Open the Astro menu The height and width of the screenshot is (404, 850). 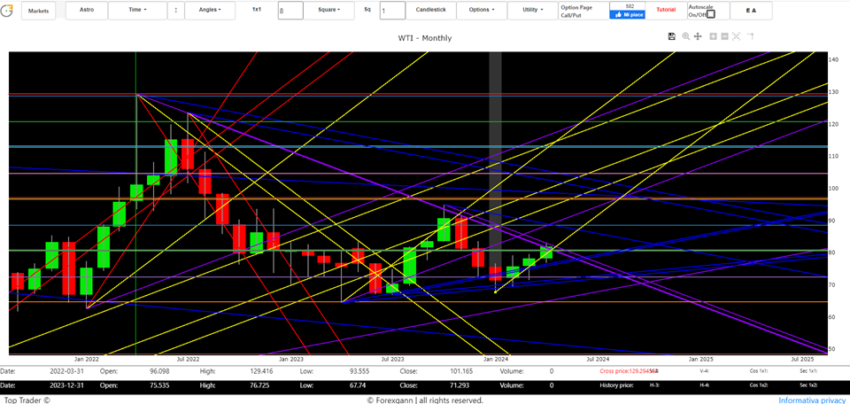(87, 10)
